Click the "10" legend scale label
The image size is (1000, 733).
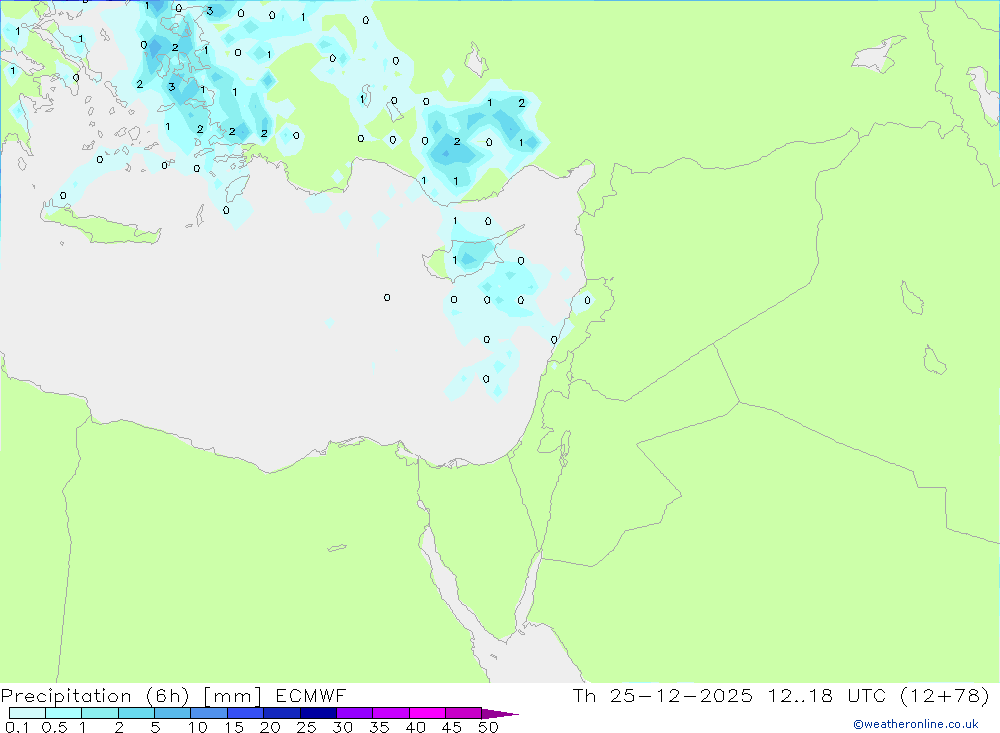tap(198, 727)
